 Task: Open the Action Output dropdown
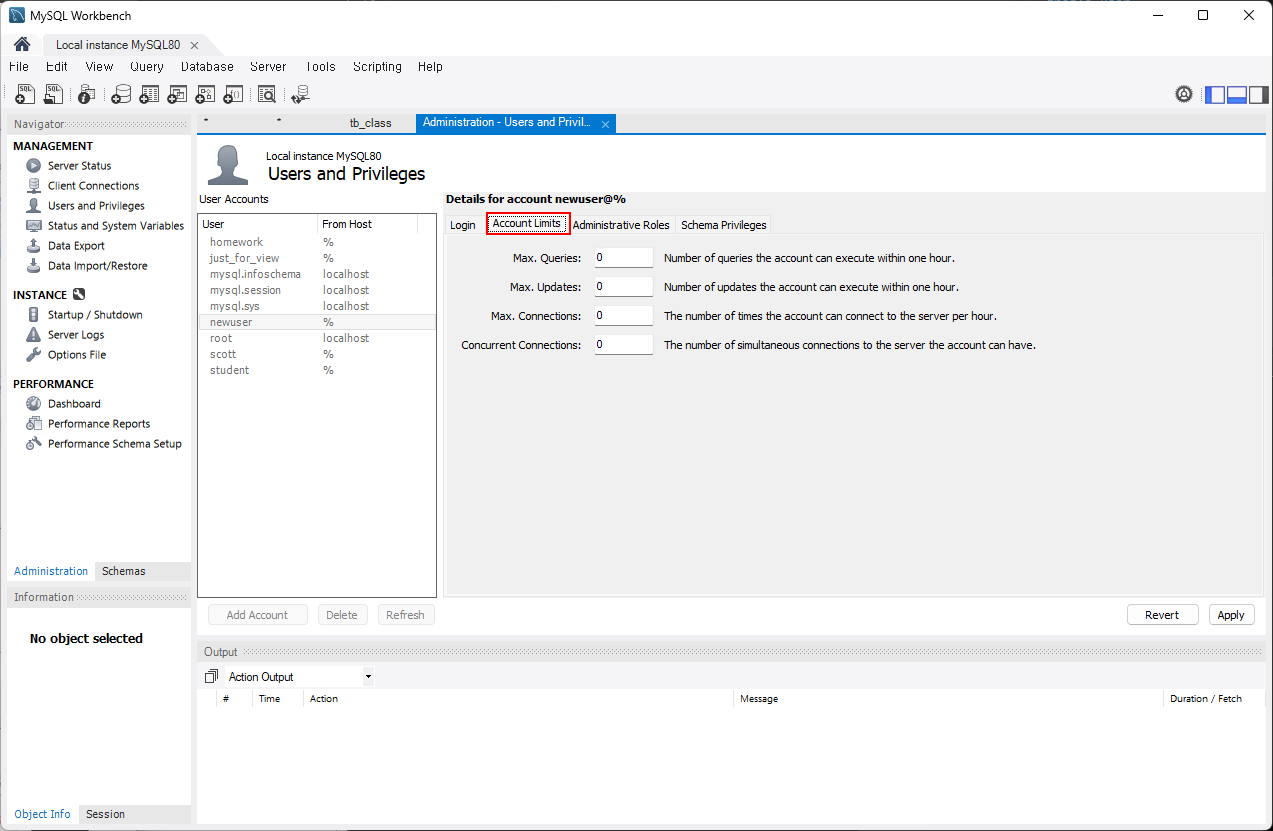point(300,677)
